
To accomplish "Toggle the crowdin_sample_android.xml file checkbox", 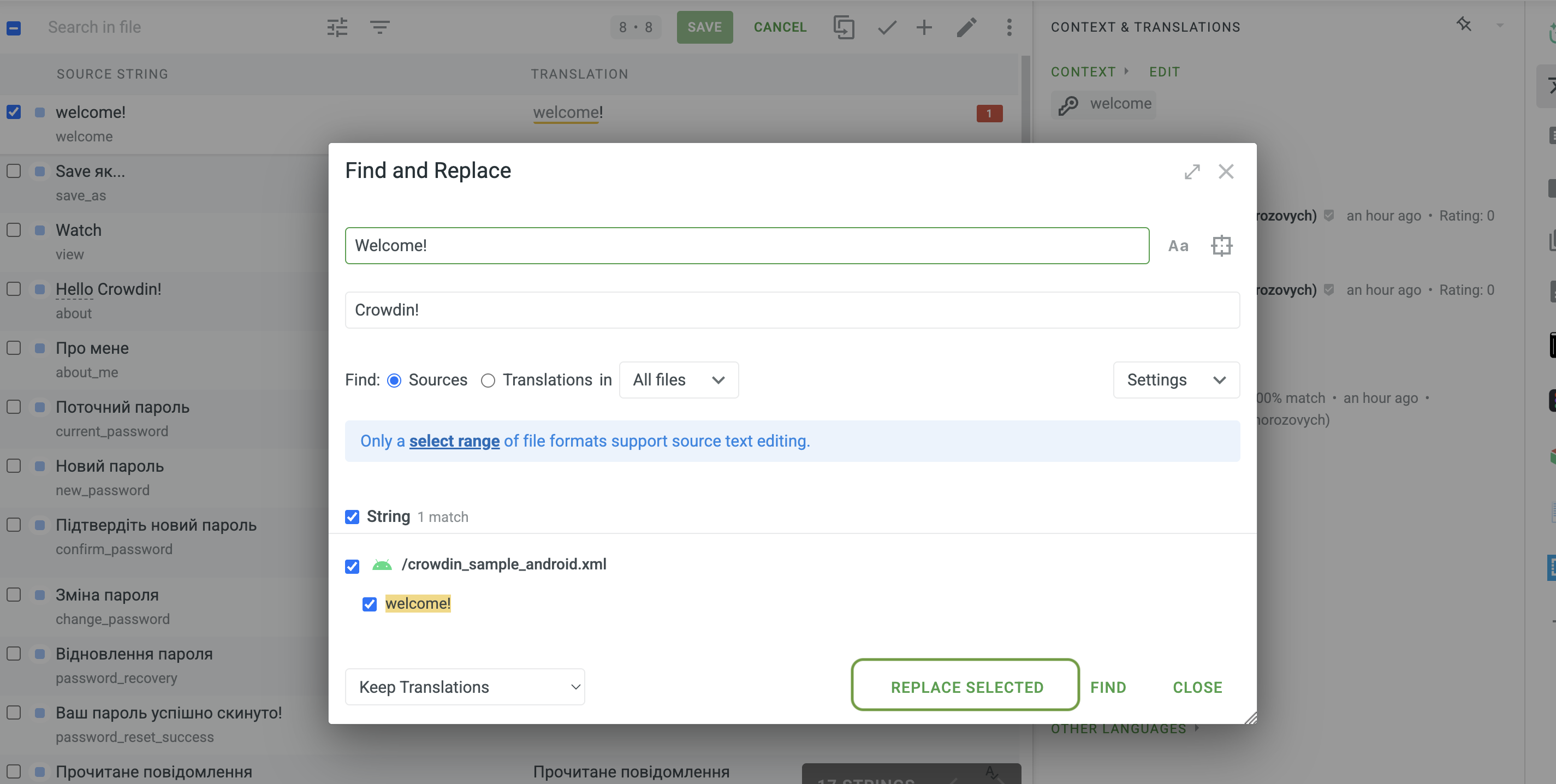I will click(352, 566).
